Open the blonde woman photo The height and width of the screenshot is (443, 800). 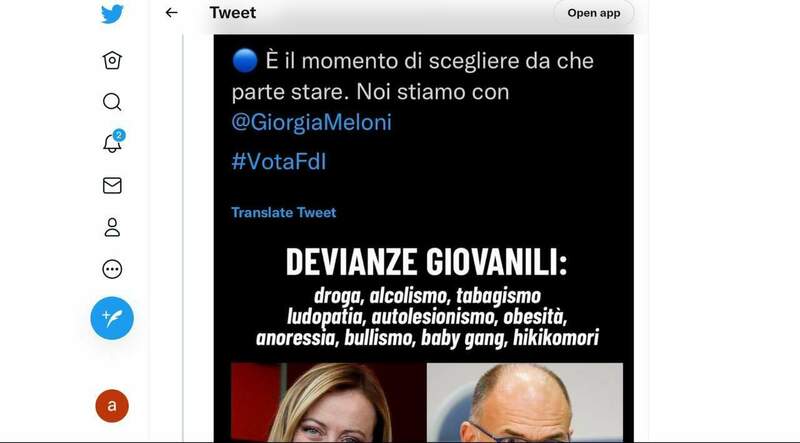click(x=329, y=402)
